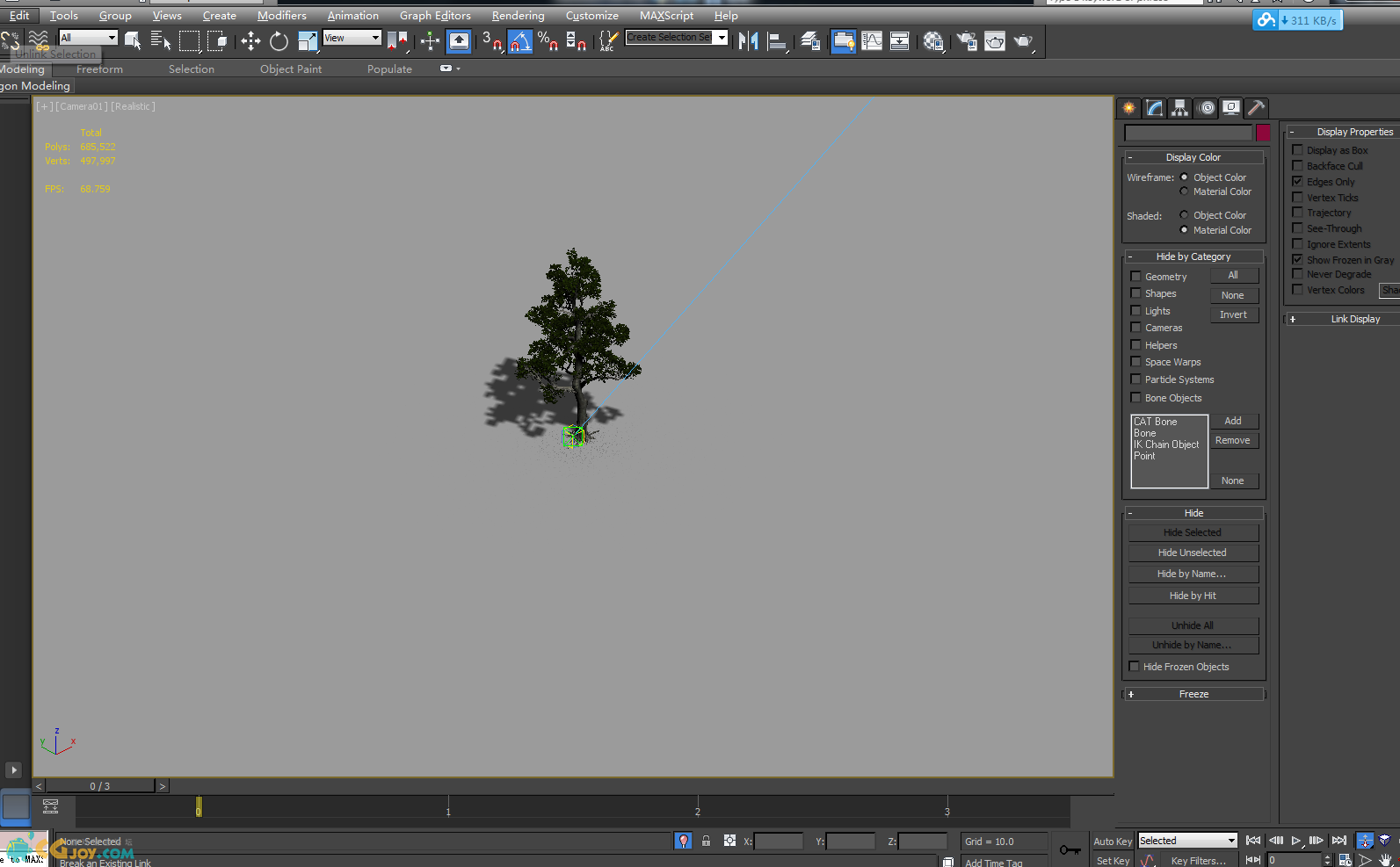Switch to the Utilities hammer tab
Image resolution: width=1400 pixels, height=867 pixels.
1257,108
